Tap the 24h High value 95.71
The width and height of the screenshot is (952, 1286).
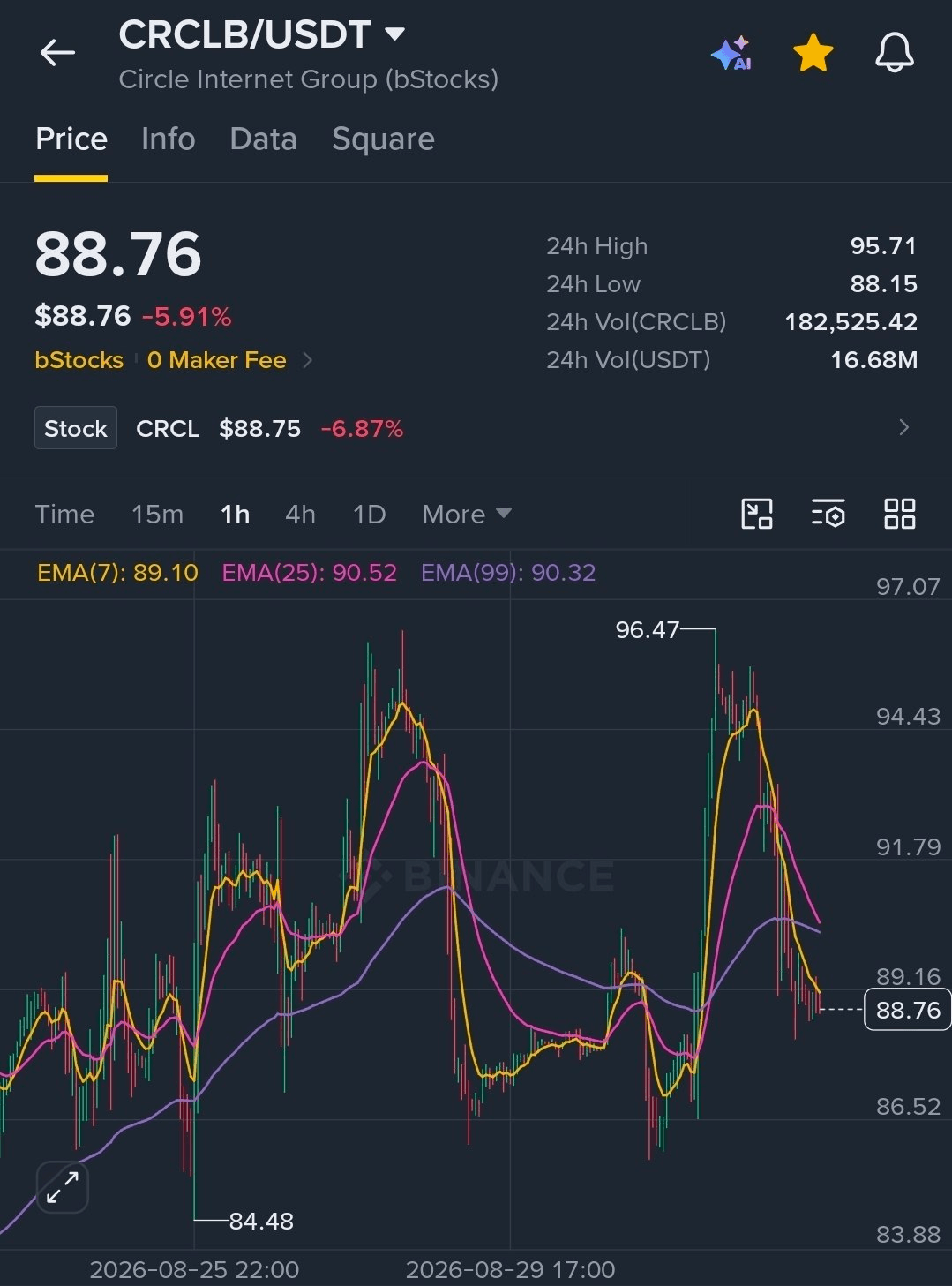click(x=883, y=246)
